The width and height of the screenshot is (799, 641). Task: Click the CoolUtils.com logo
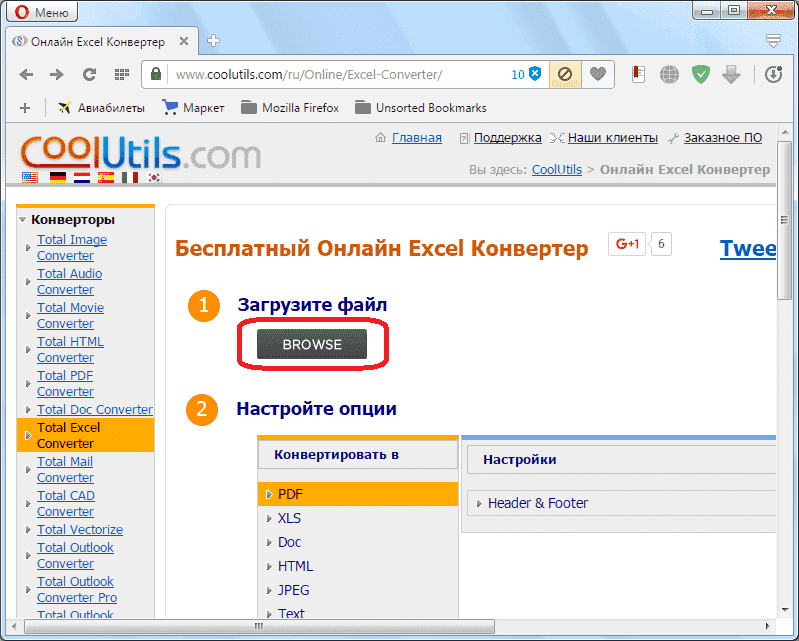point(141,152)
